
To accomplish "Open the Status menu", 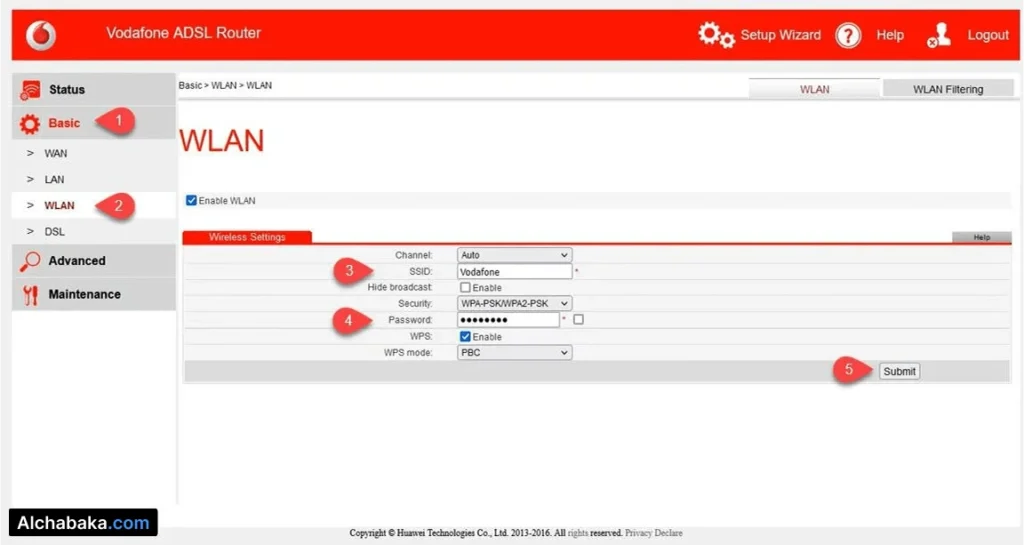I will click(93, 89).
